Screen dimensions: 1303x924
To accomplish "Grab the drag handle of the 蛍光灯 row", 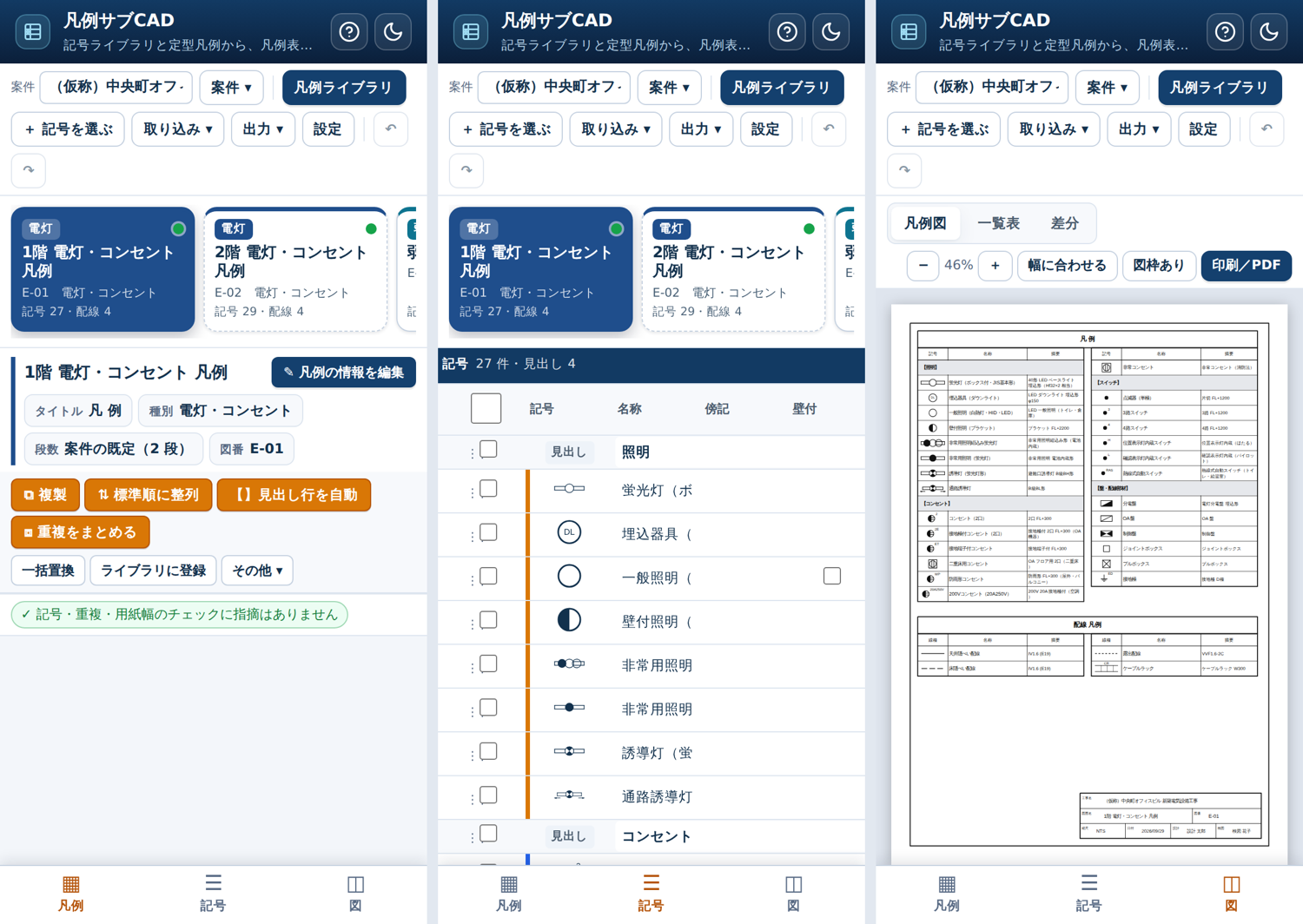I will 472,493.
